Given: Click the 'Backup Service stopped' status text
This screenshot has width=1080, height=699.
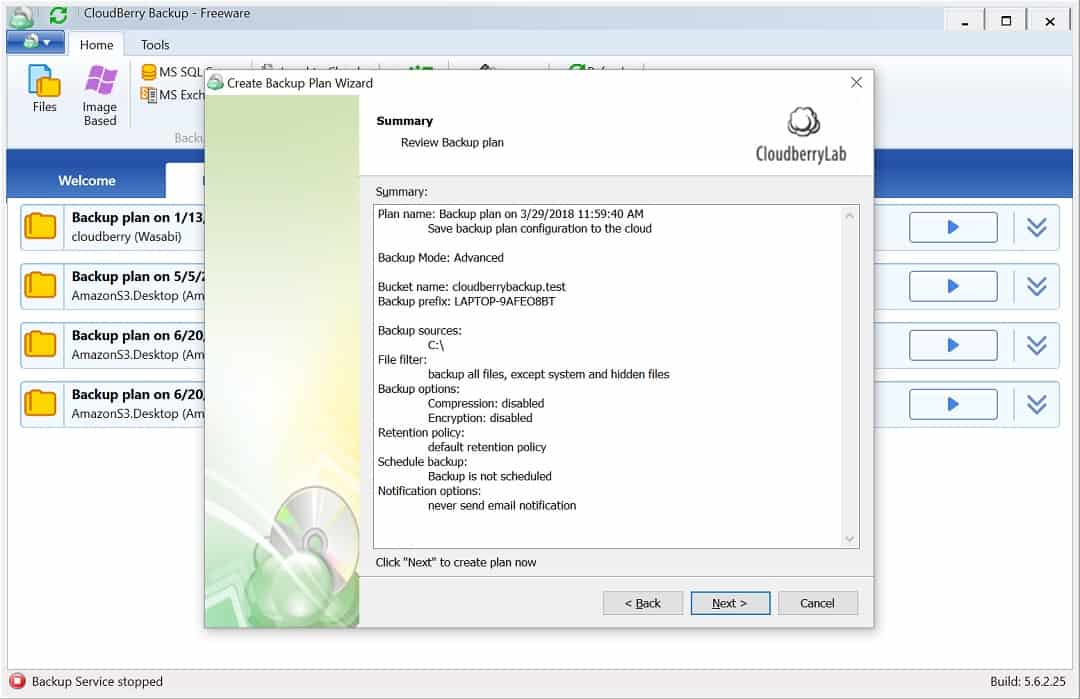Looking at the screenshot, I should pos(97,681).
